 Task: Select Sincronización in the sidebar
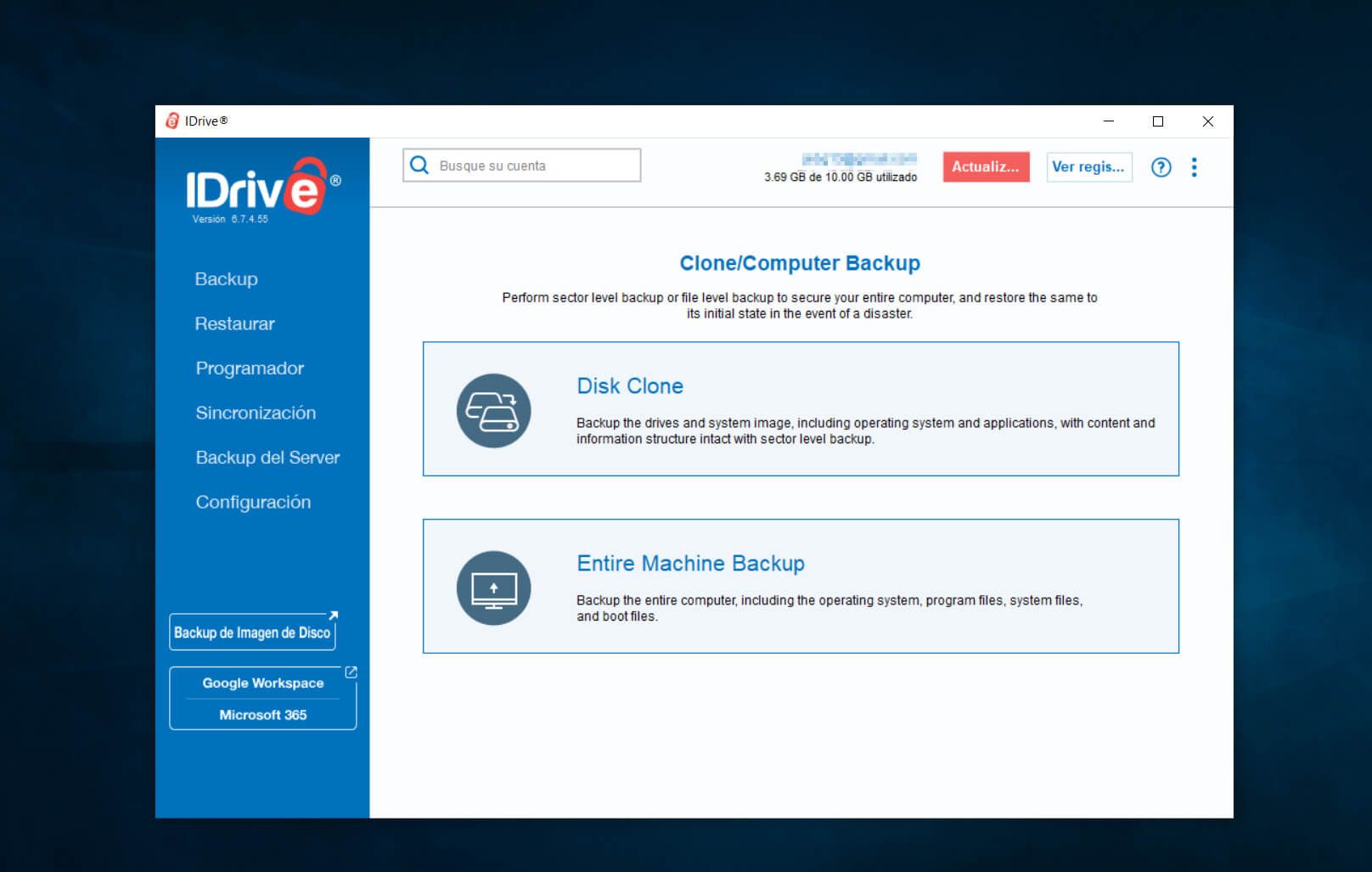[x=256, y=413]
